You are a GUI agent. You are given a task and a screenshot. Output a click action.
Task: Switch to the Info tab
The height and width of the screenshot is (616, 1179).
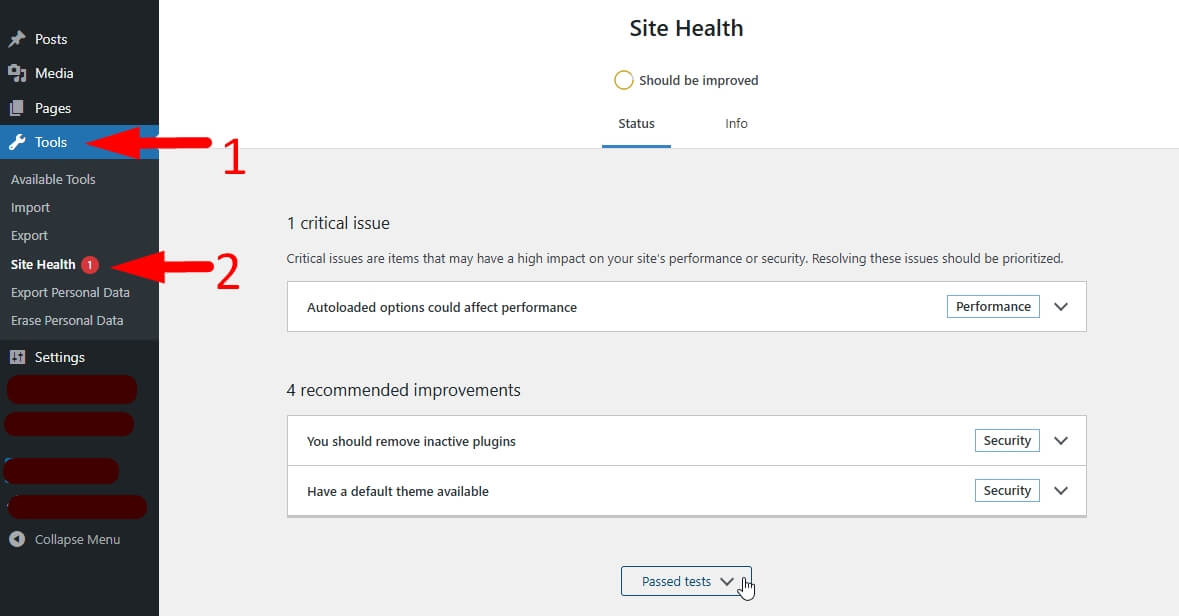(x=736, y=123)
